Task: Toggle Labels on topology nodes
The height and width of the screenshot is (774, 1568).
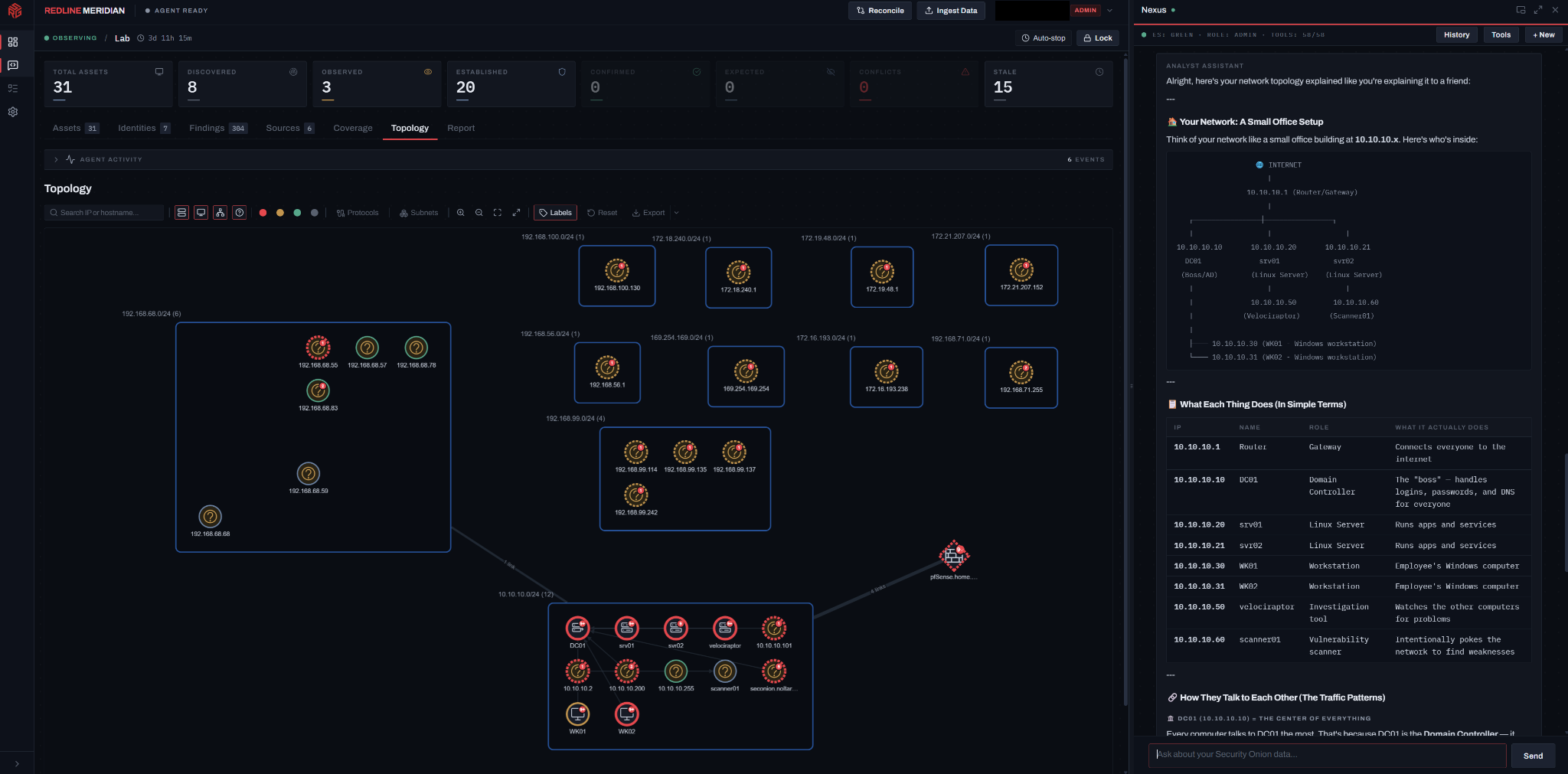Action: pyautogui.click(x=555, y=213)
